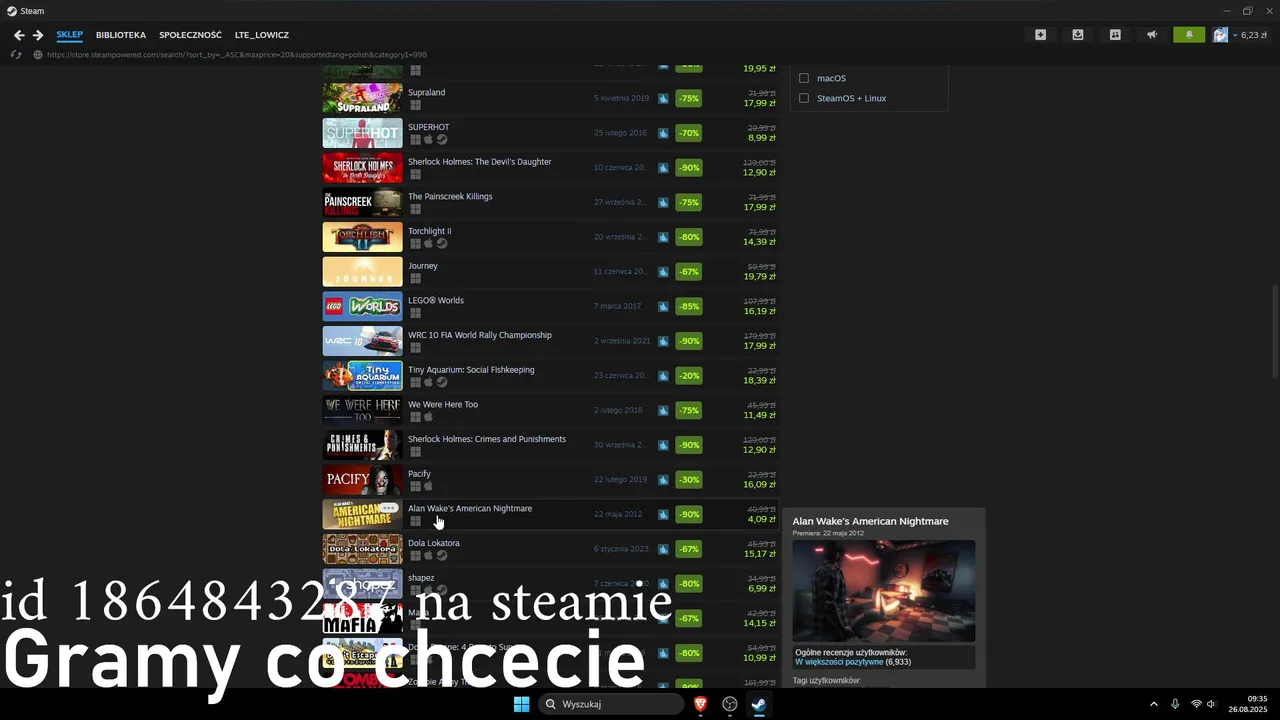
Task: Open The Painscreek Killings listing
Action: 450,196
